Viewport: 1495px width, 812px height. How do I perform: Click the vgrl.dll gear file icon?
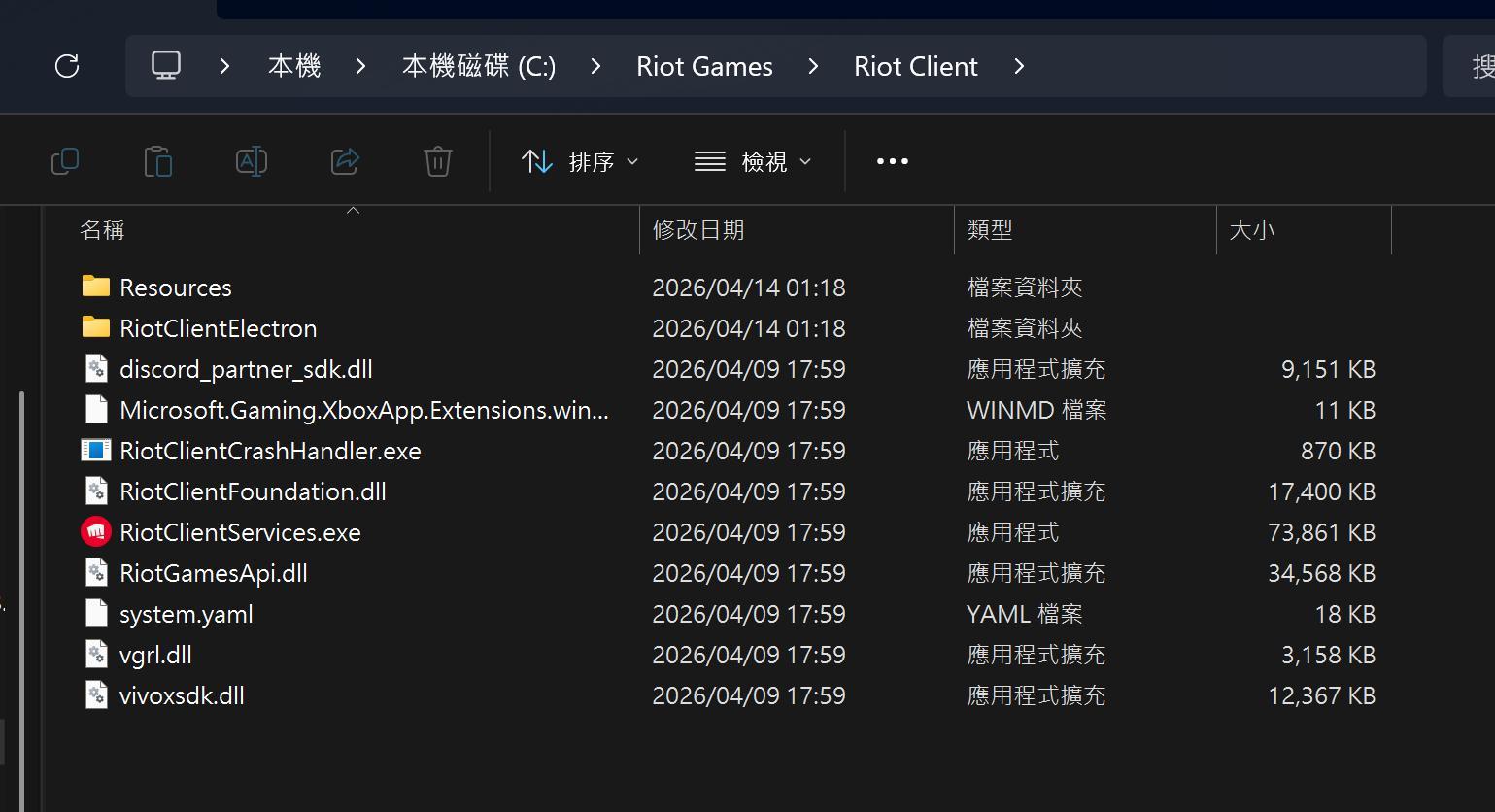[96, 655]
